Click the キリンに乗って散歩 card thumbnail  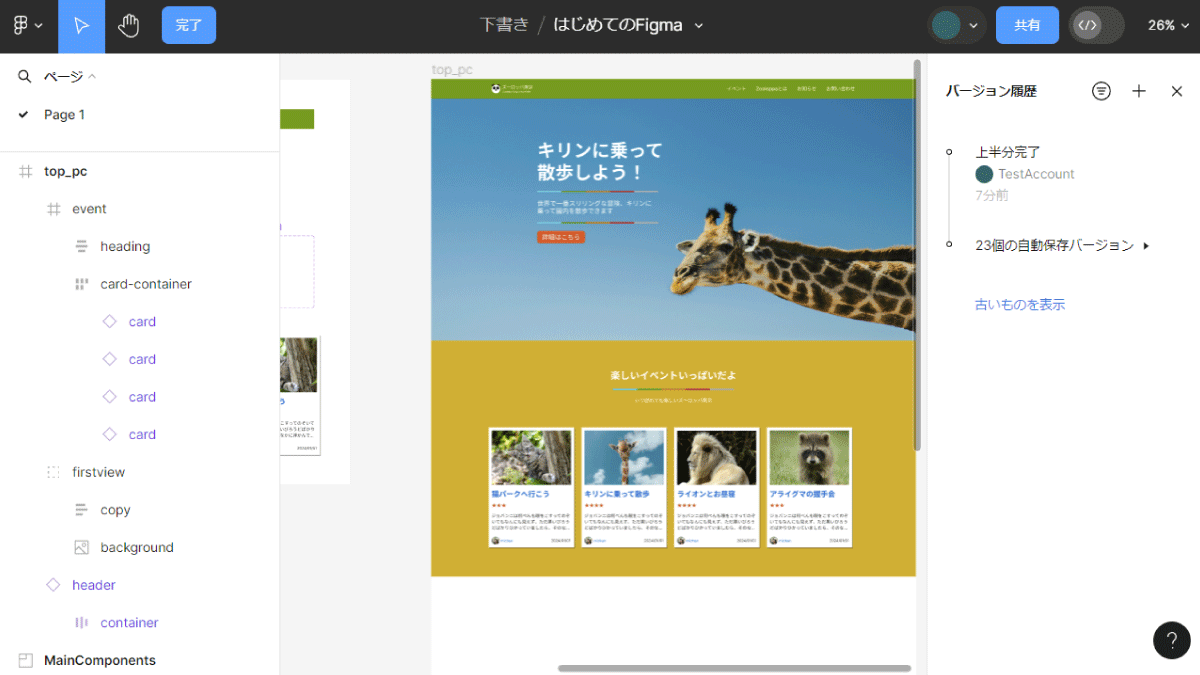coord(624,458)
